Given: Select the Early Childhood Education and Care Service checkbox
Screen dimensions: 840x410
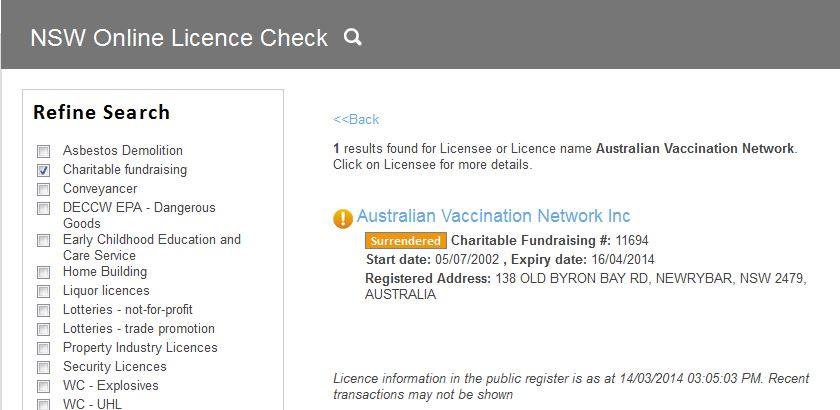Looking at the screenshot, I should click(43, 241).
